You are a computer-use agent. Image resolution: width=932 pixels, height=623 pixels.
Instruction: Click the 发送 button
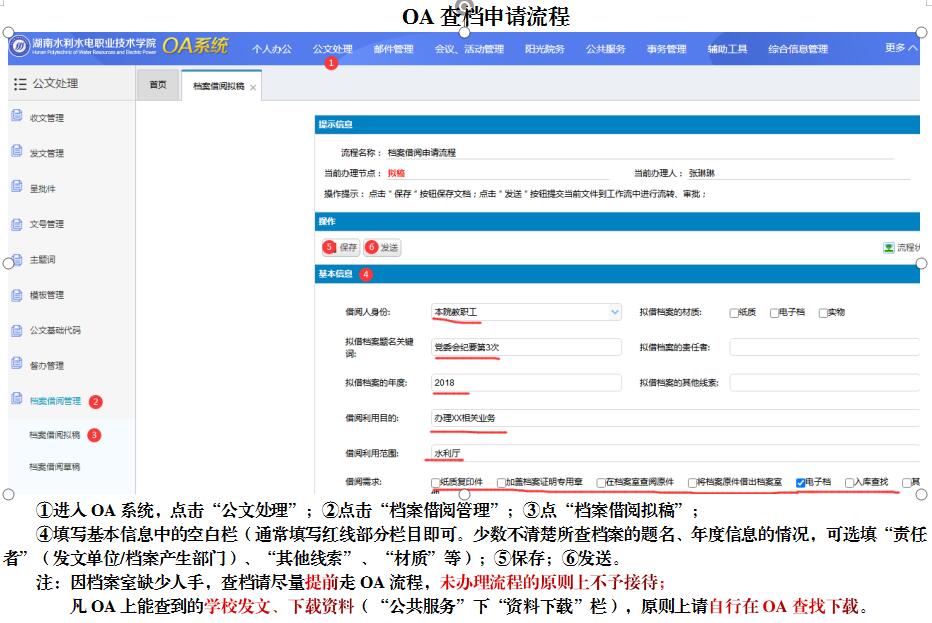pos(382,247)
